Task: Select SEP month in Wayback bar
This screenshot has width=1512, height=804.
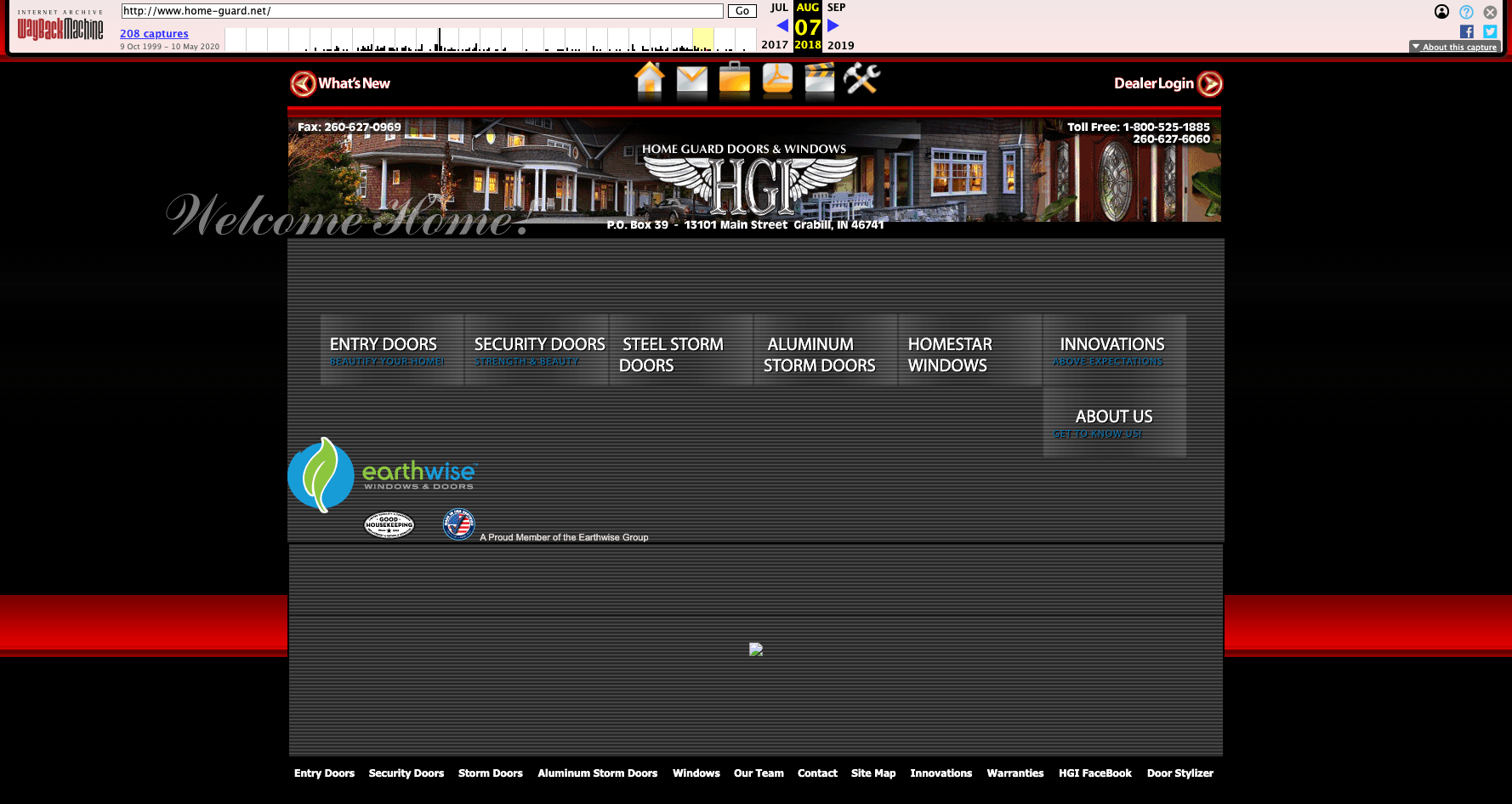Action: 837,8
